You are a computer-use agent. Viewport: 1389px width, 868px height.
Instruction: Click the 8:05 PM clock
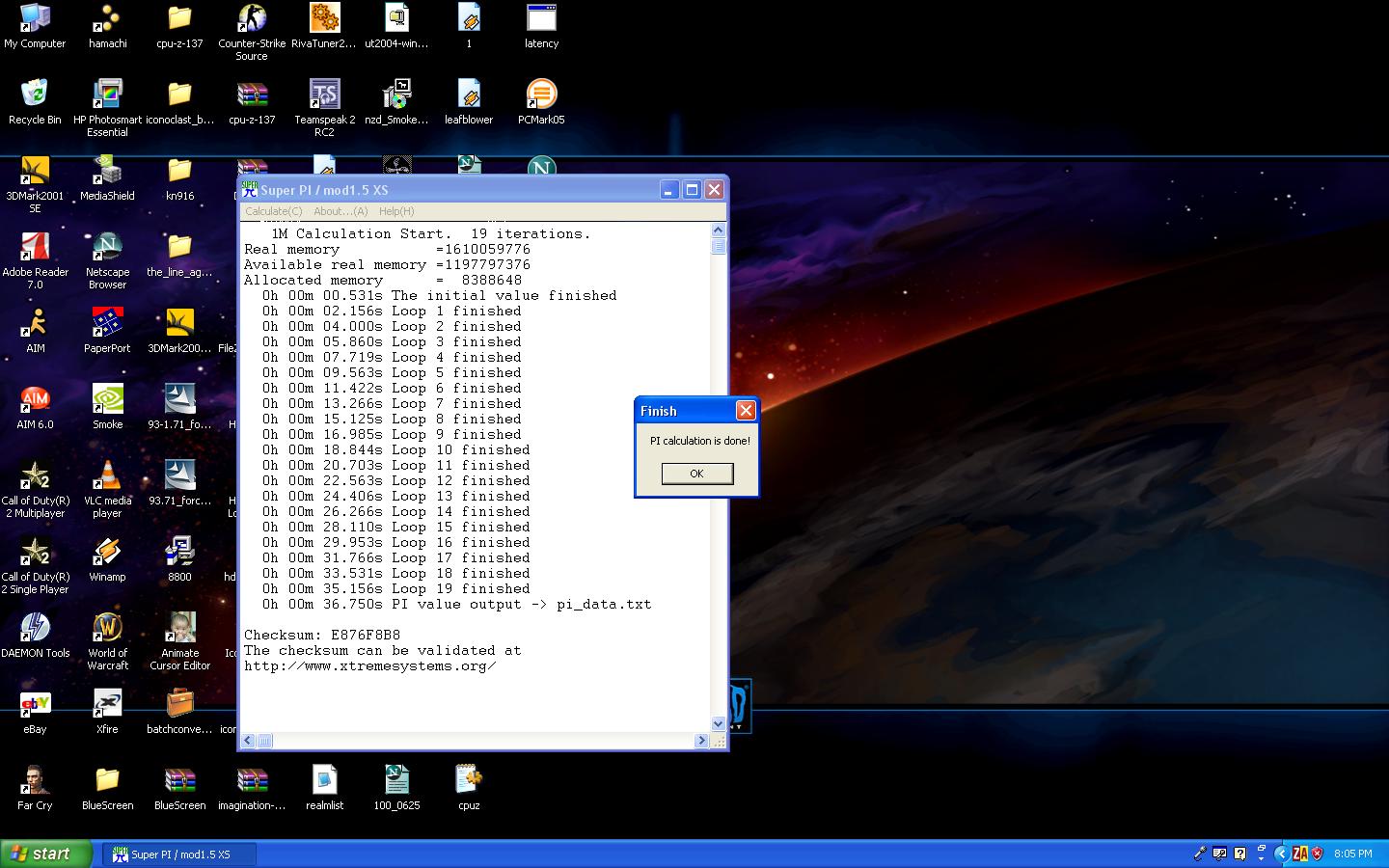[1353, 854]
